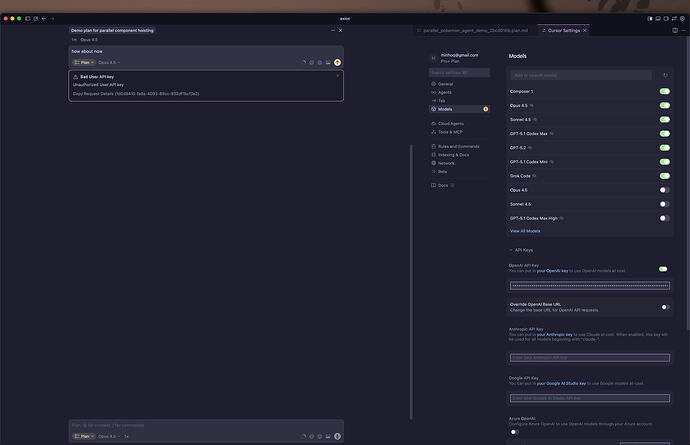Follow the 'your Anthropic key' link
Screen dimensions: 690x445
click(x=554, y=335)
